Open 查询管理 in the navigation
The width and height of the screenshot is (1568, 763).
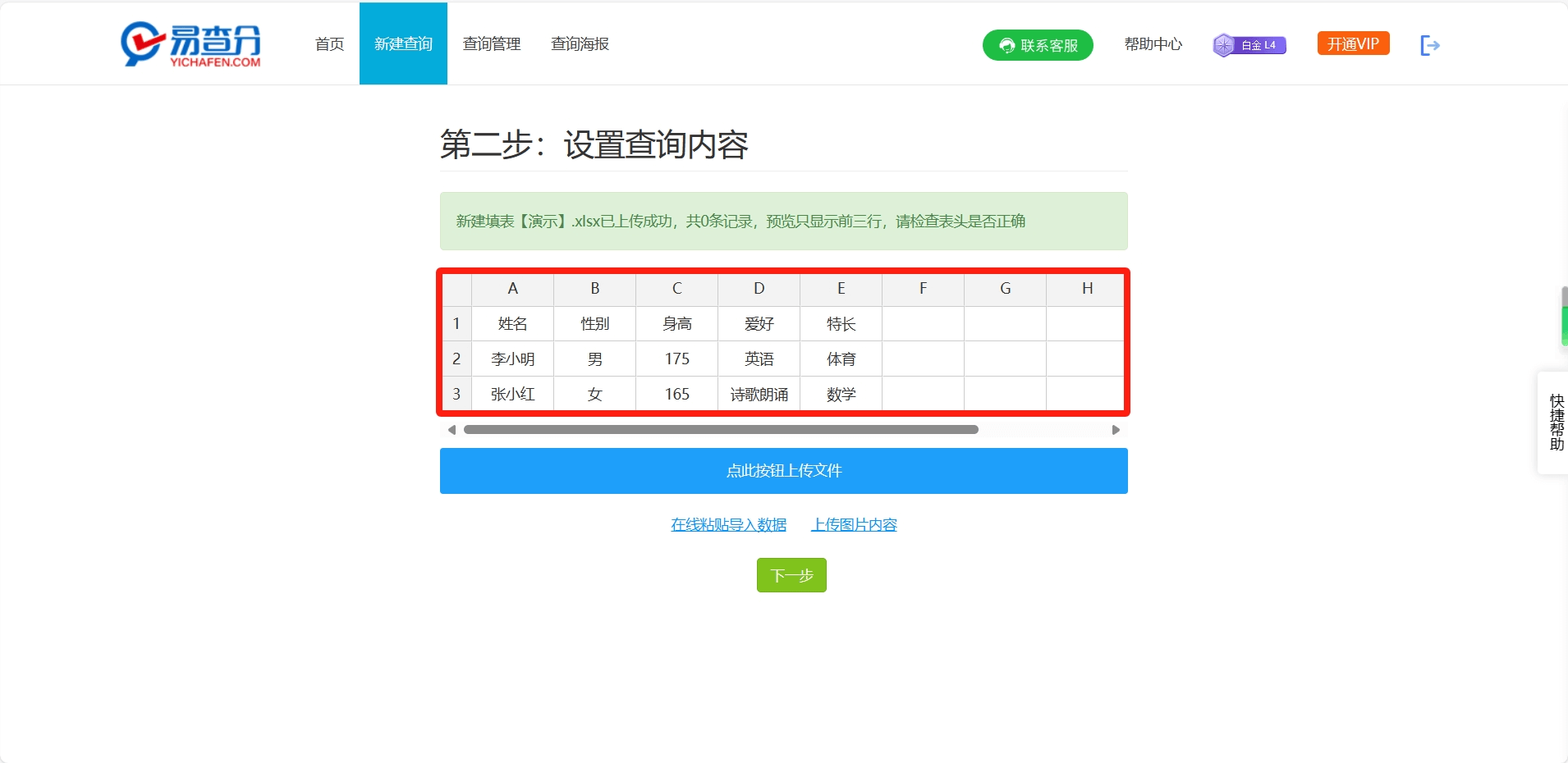pos(492,43)
